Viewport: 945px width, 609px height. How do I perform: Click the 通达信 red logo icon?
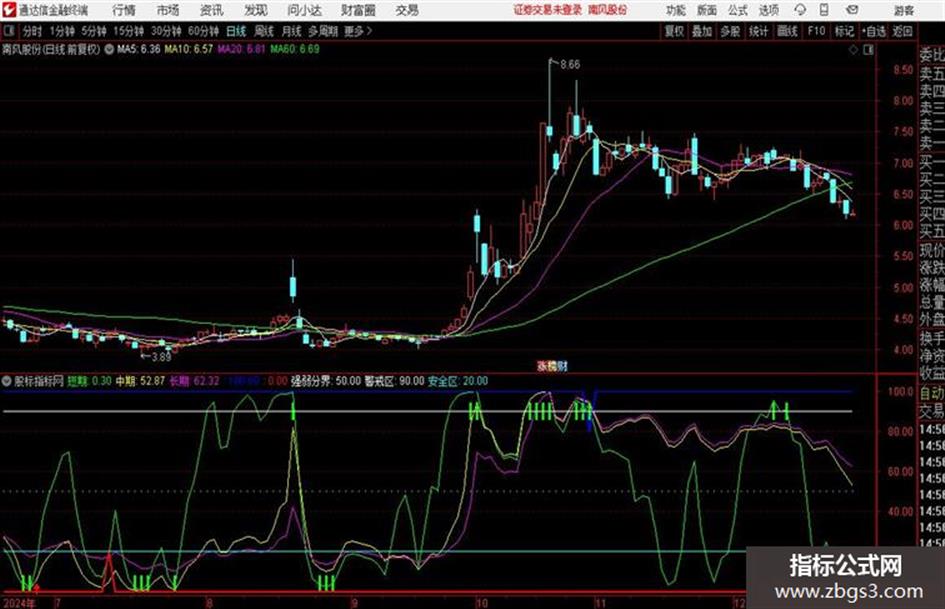pyautogui.click(x=9, y=10)
